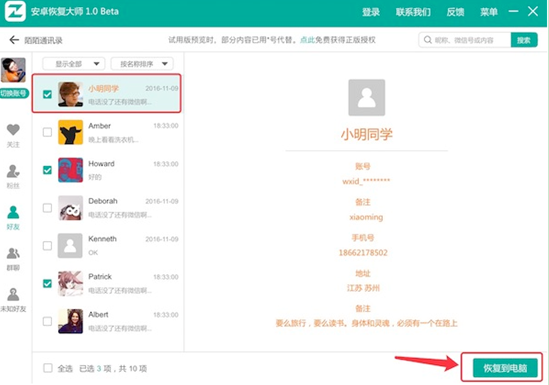Click phone number 18662178502

(363, 253)
